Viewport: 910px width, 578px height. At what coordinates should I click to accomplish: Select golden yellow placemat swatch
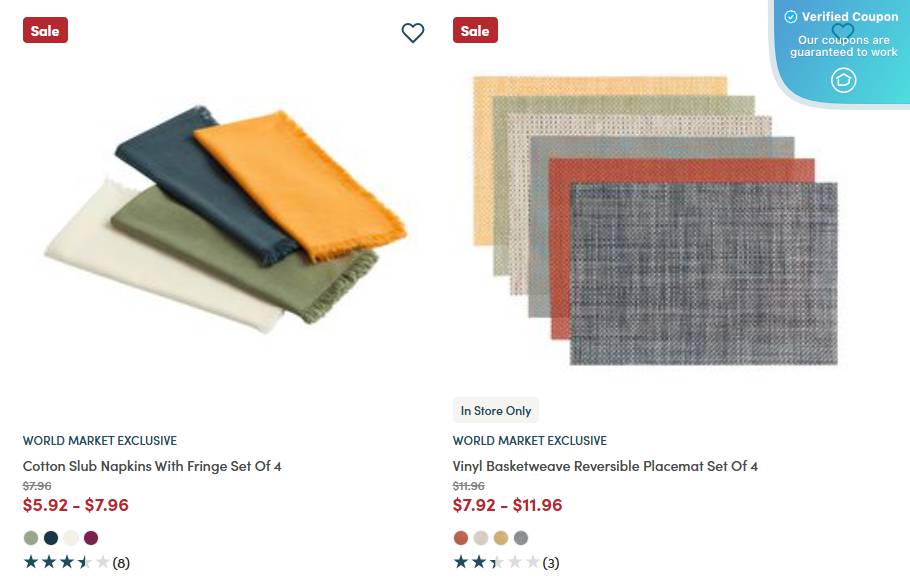[501, 538]
